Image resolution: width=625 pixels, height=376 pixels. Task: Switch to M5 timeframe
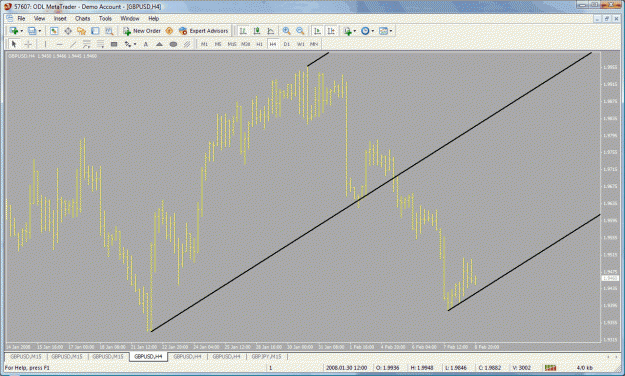pos(218,44)
